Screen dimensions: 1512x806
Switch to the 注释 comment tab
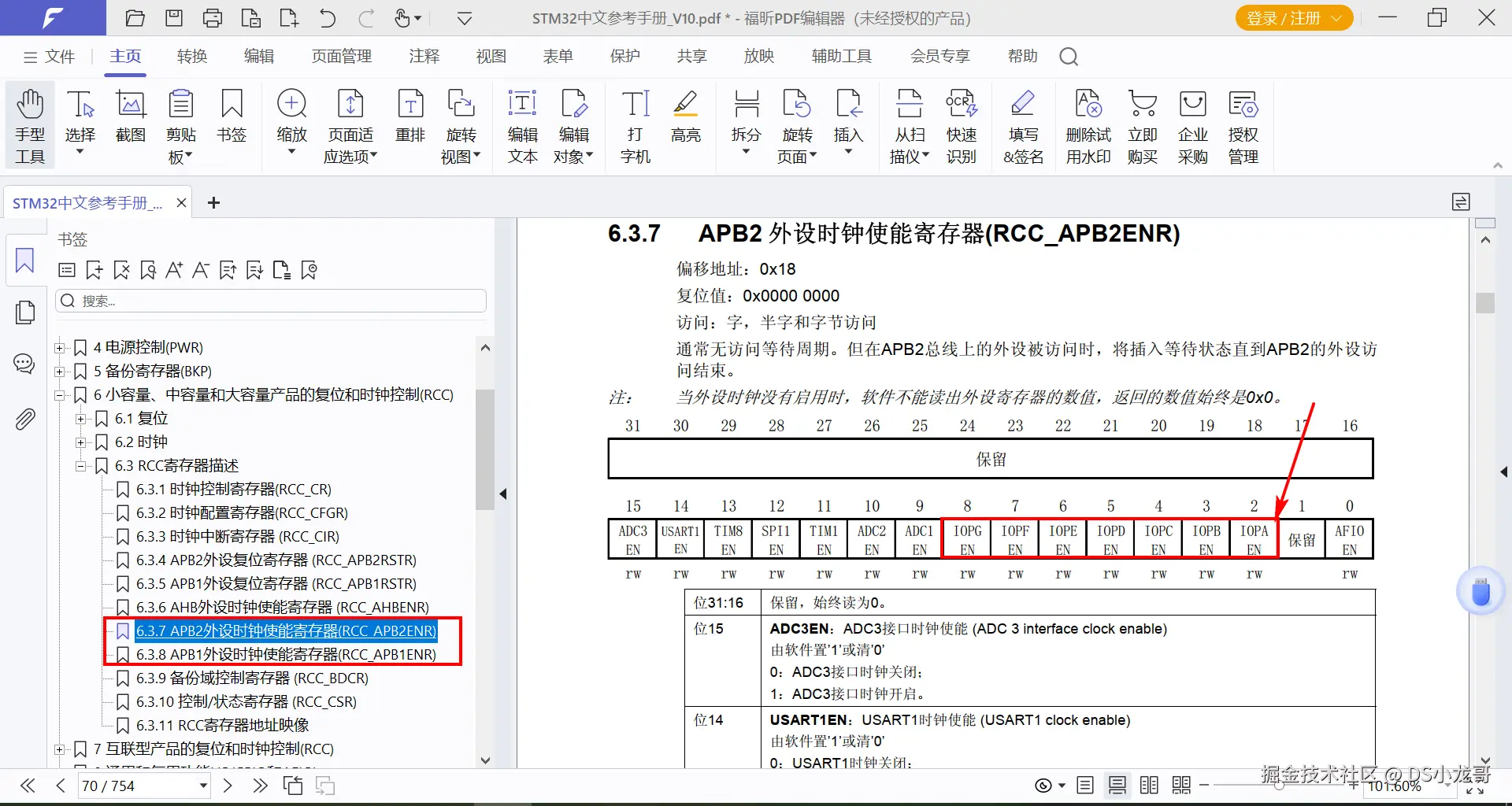424,57
